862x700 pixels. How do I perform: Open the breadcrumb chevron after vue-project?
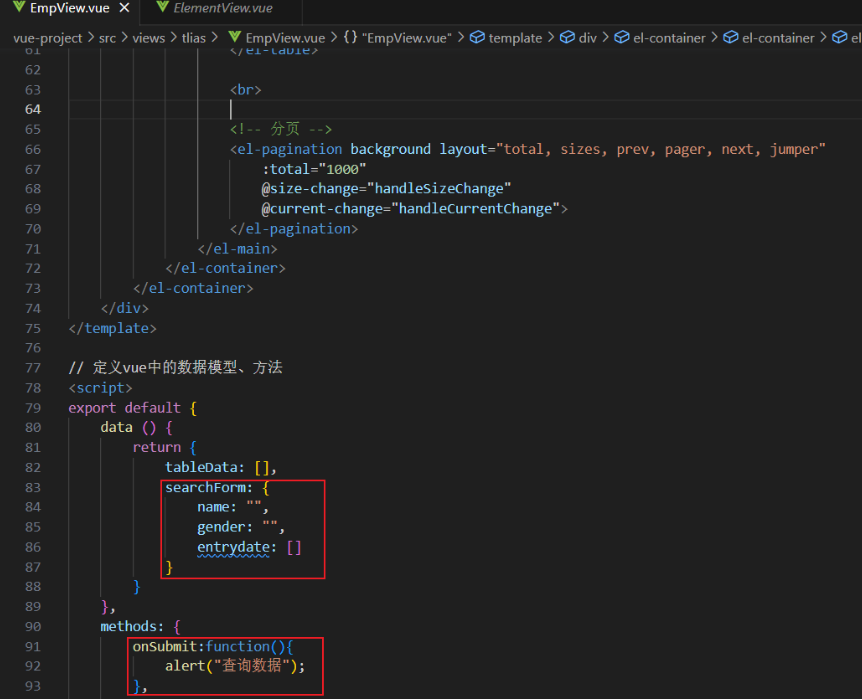coord(91,37)
